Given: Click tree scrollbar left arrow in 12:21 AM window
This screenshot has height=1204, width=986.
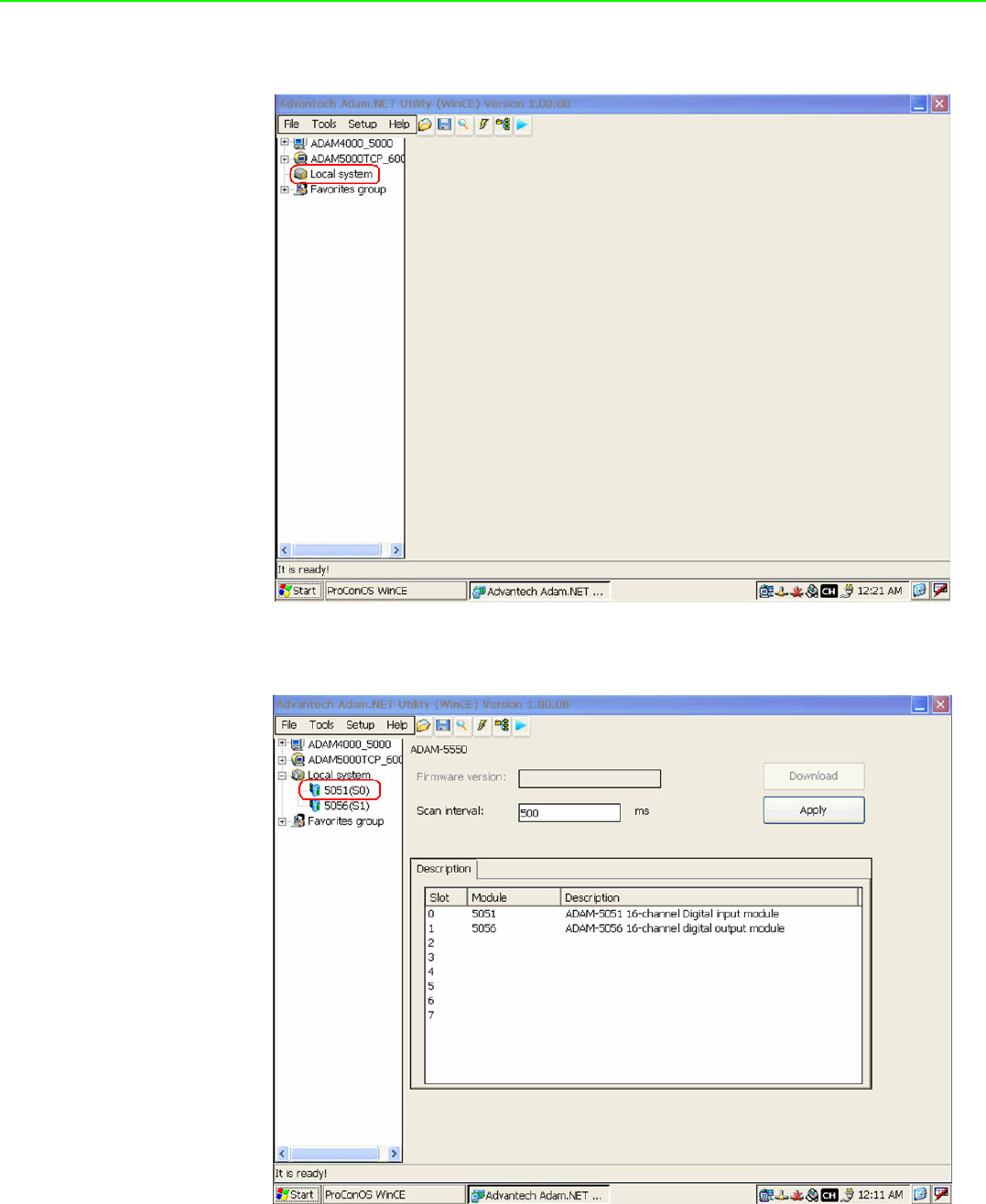Looking at the screenshot, I should pyautogui.click(x=285, y=550).
